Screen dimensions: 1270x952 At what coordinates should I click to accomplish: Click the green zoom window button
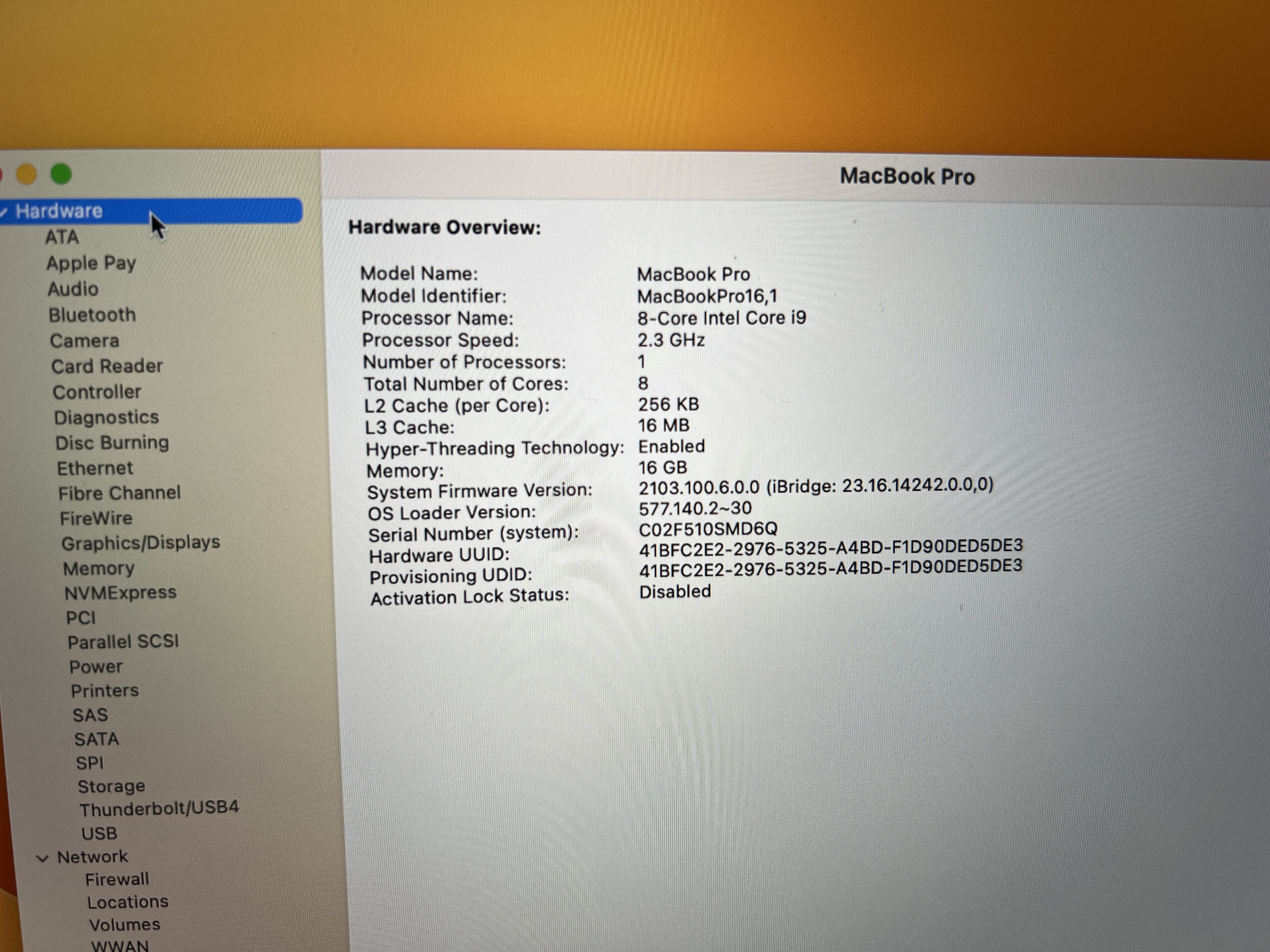(x=61, y=173)
